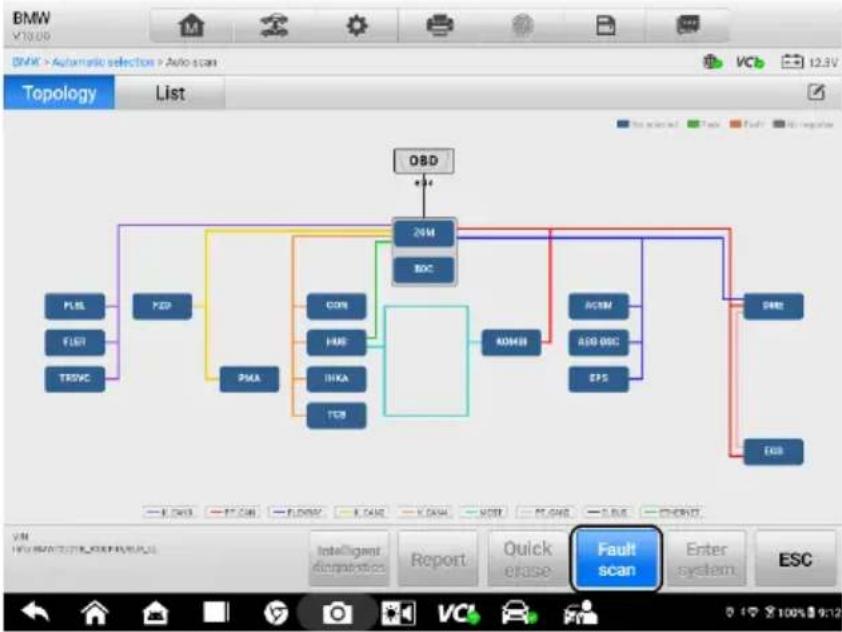This screenshot has height=632, width=842.
Task: Select the TRSVC module node
Action: tap(75, 379)
